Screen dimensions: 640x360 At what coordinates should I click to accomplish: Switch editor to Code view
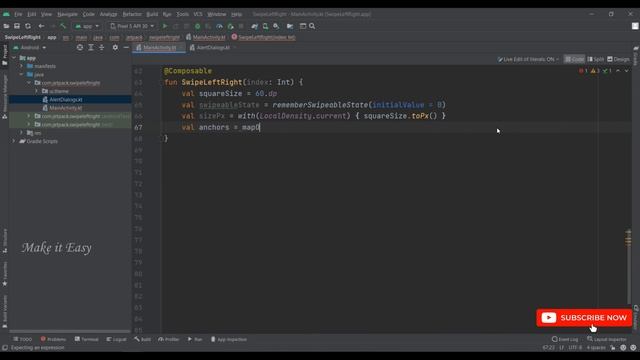click(574, 60)
